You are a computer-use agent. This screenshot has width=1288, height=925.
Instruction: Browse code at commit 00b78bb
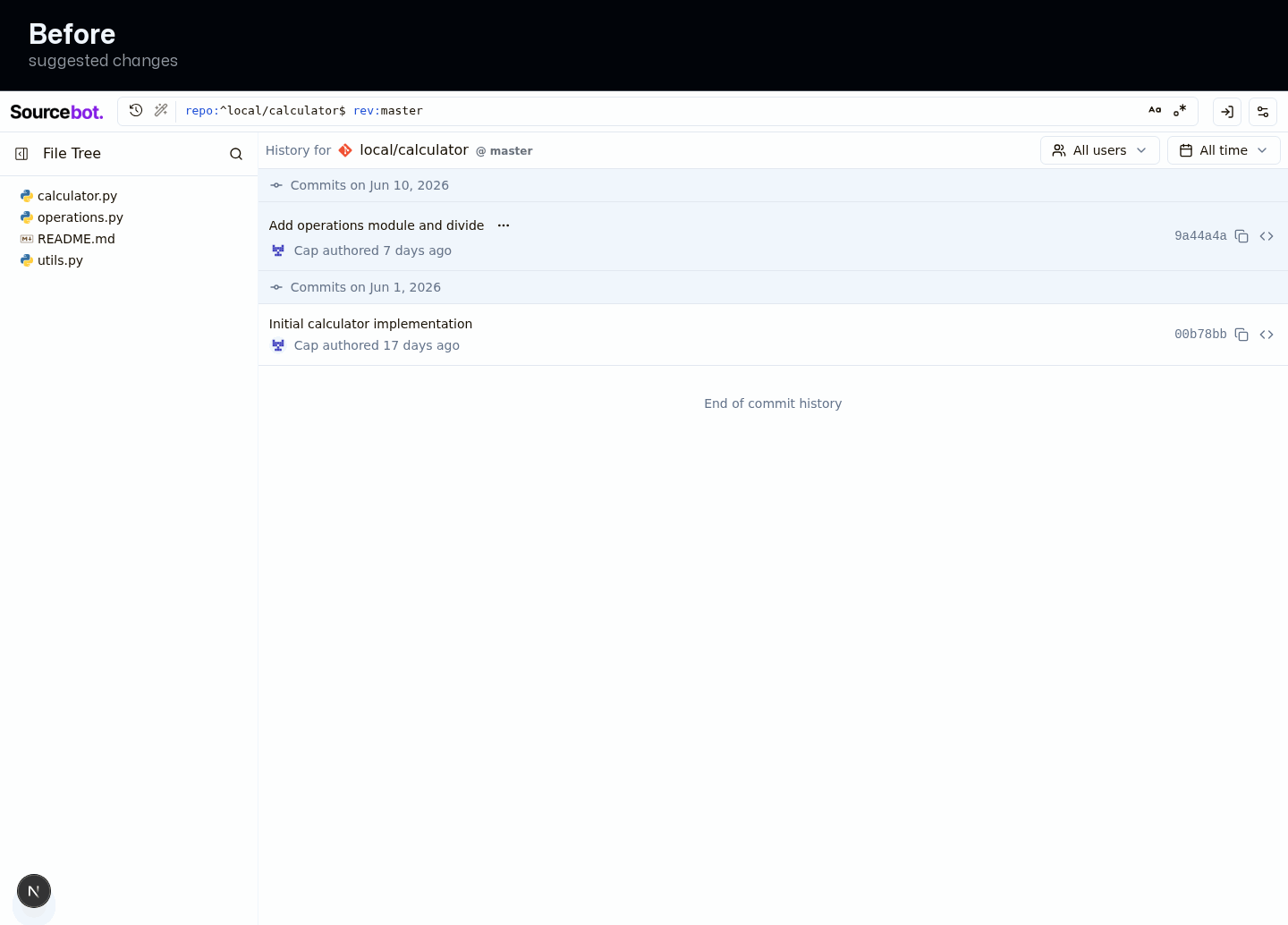1267,335
